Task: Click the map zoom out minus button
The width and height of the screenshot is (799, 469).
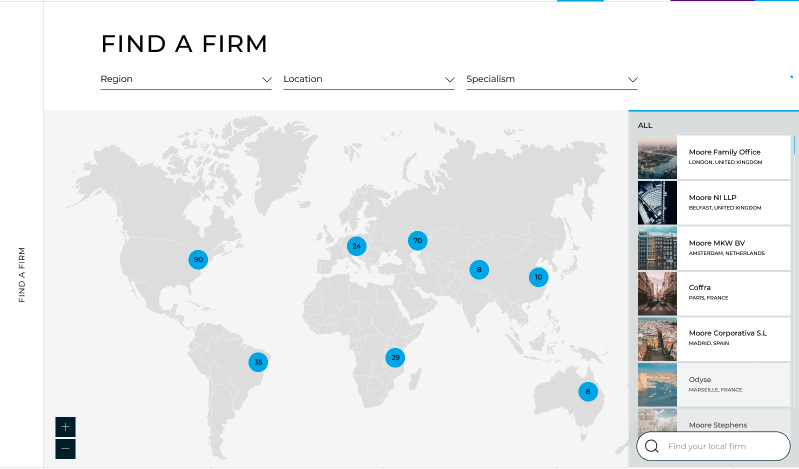Action: (x=65, y=449)
